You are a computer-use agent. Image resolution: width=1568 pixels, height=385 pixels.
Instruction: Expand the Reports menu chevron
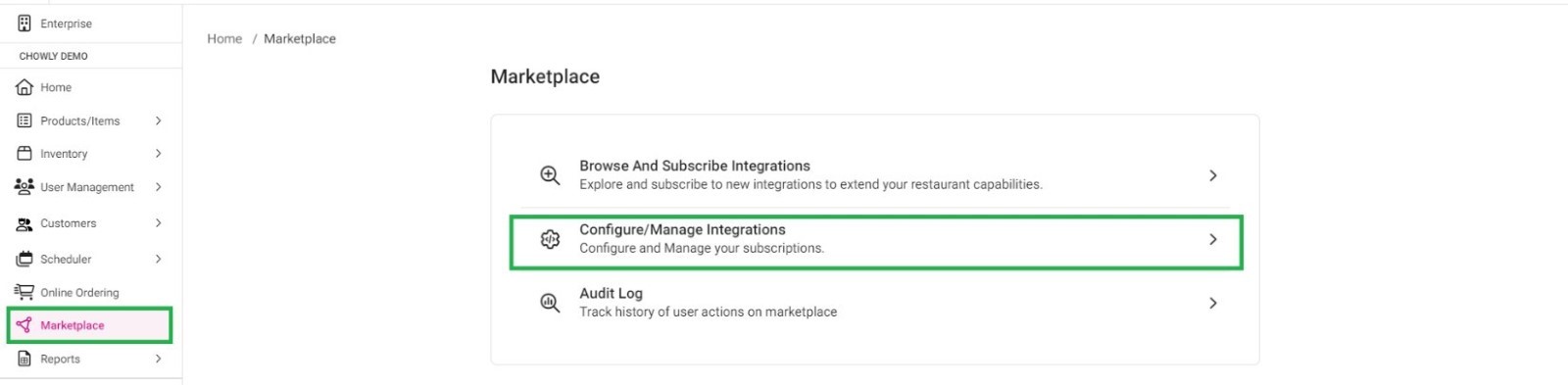pyautogui.click(x=158, y=359)
